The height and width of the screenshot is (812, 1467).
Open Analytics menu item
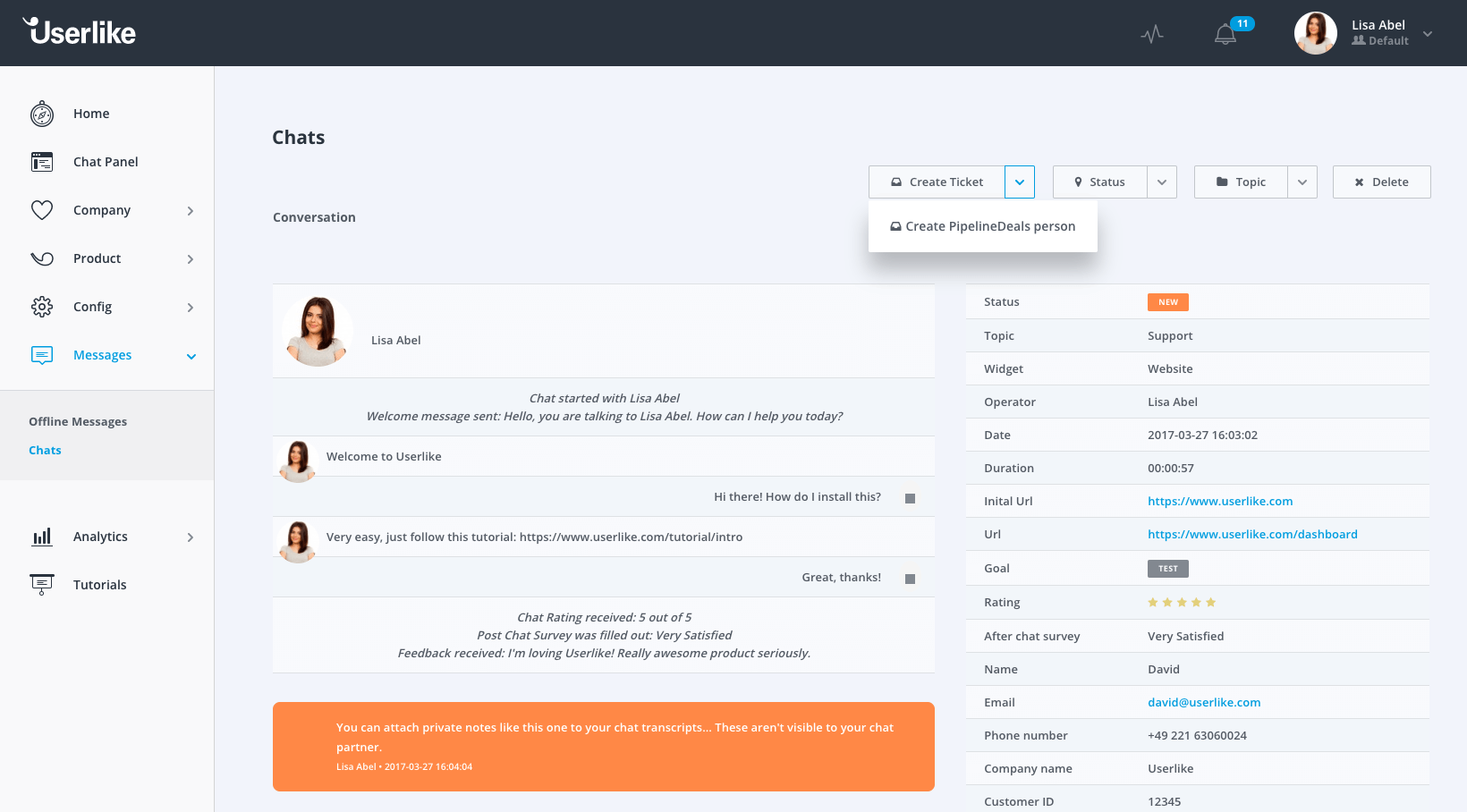click(100, 537)
